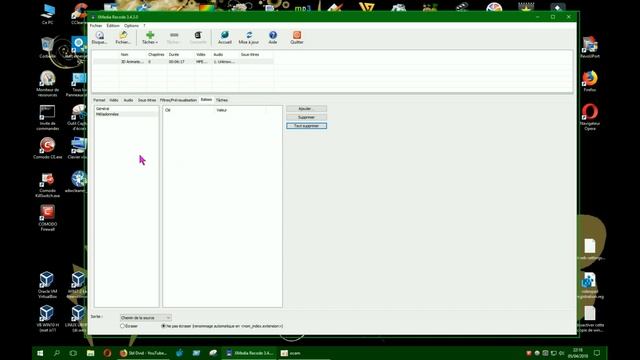The image size is (640, 360).
Task: Click the Supprimer button
Action: (307, 117)
